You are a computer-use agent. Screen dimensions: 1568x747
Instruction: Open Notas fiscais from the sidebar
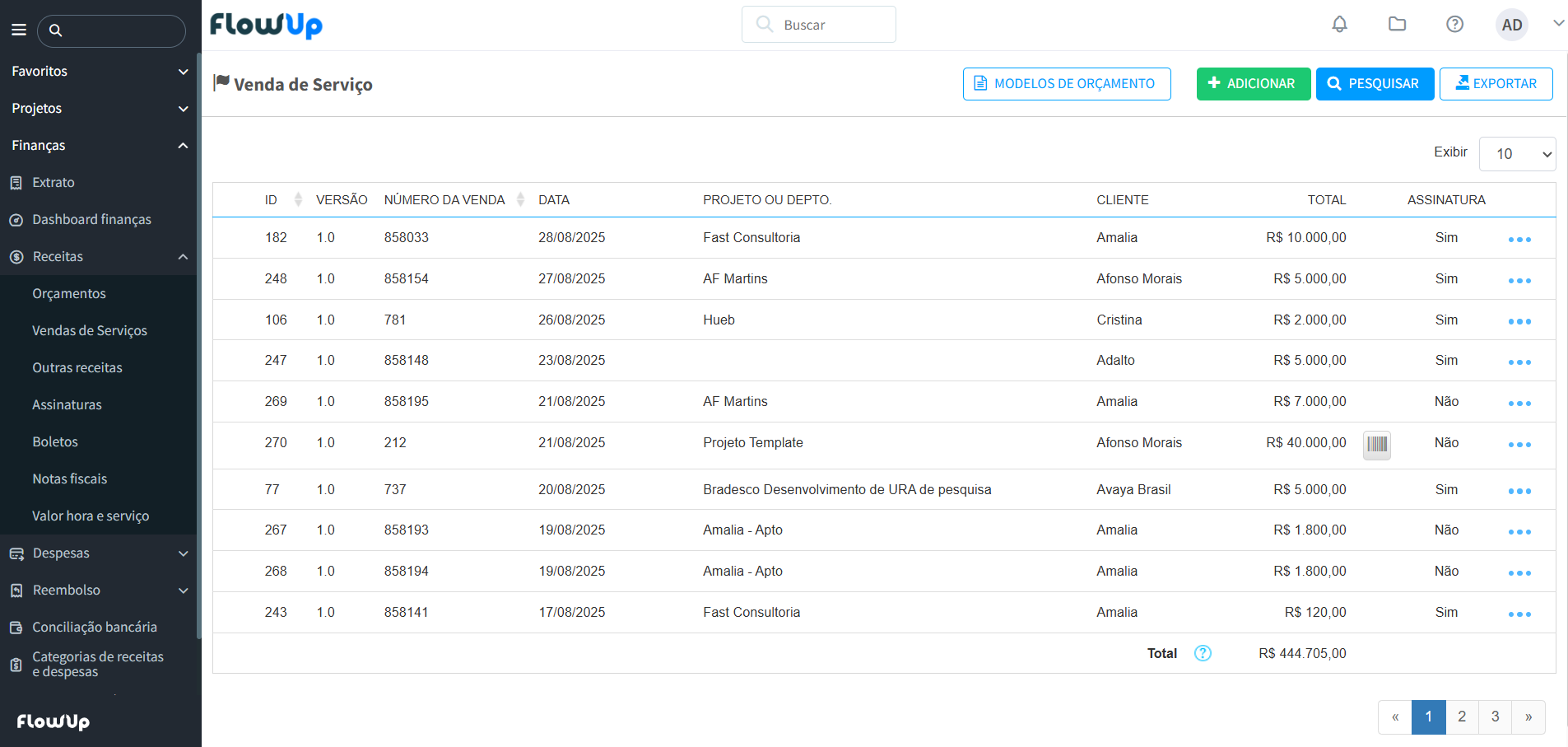click(70, 479)
